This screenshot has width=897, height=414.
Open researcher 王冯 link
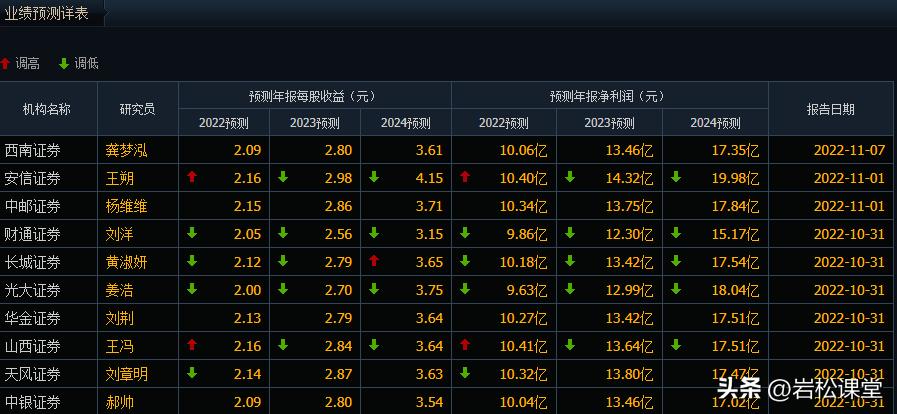tap(120, 347)
